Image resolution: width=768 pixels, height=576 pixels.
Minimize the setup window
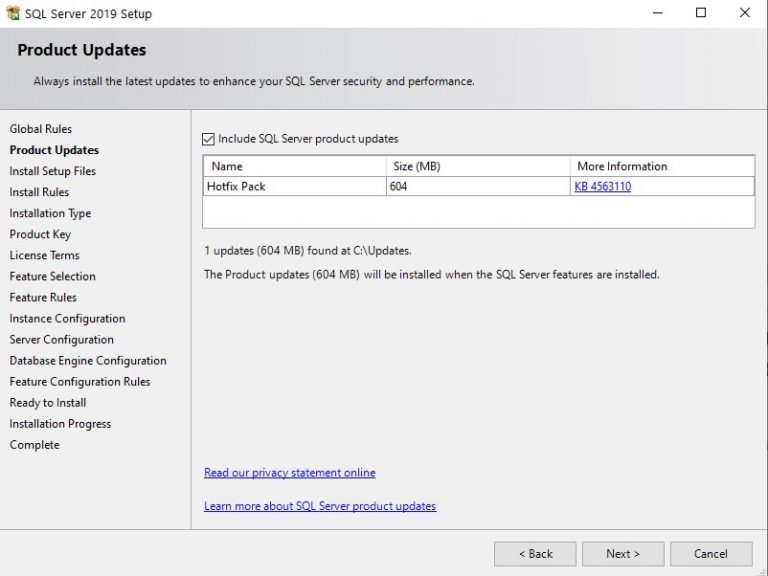[658, 13]
